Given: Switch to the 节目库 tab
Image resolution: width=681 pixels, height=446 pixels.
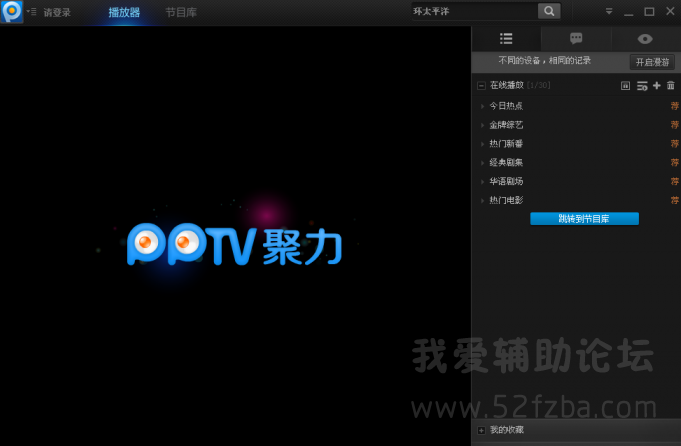Looking at the screenshot, I should pyautogui.click(x=181, y=13).
